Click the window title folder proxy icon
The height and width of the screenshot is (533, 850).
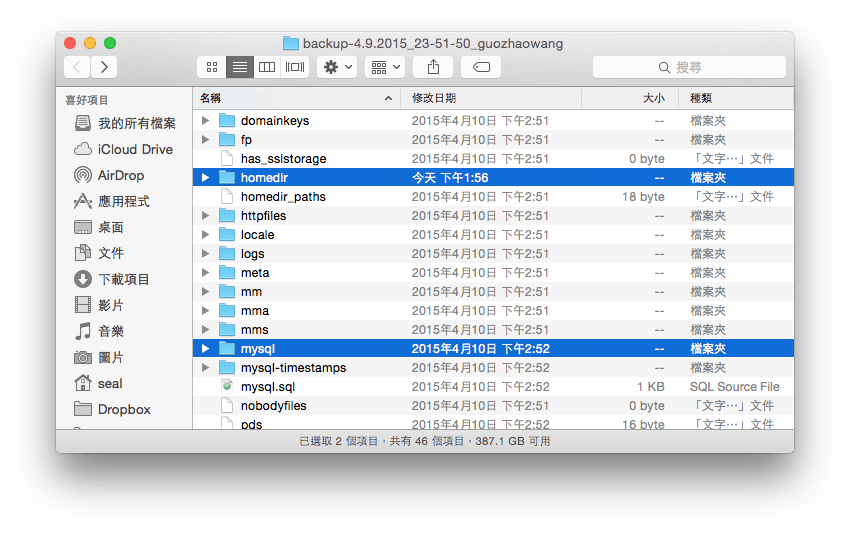pyautogui.click(x=291, y=43)
